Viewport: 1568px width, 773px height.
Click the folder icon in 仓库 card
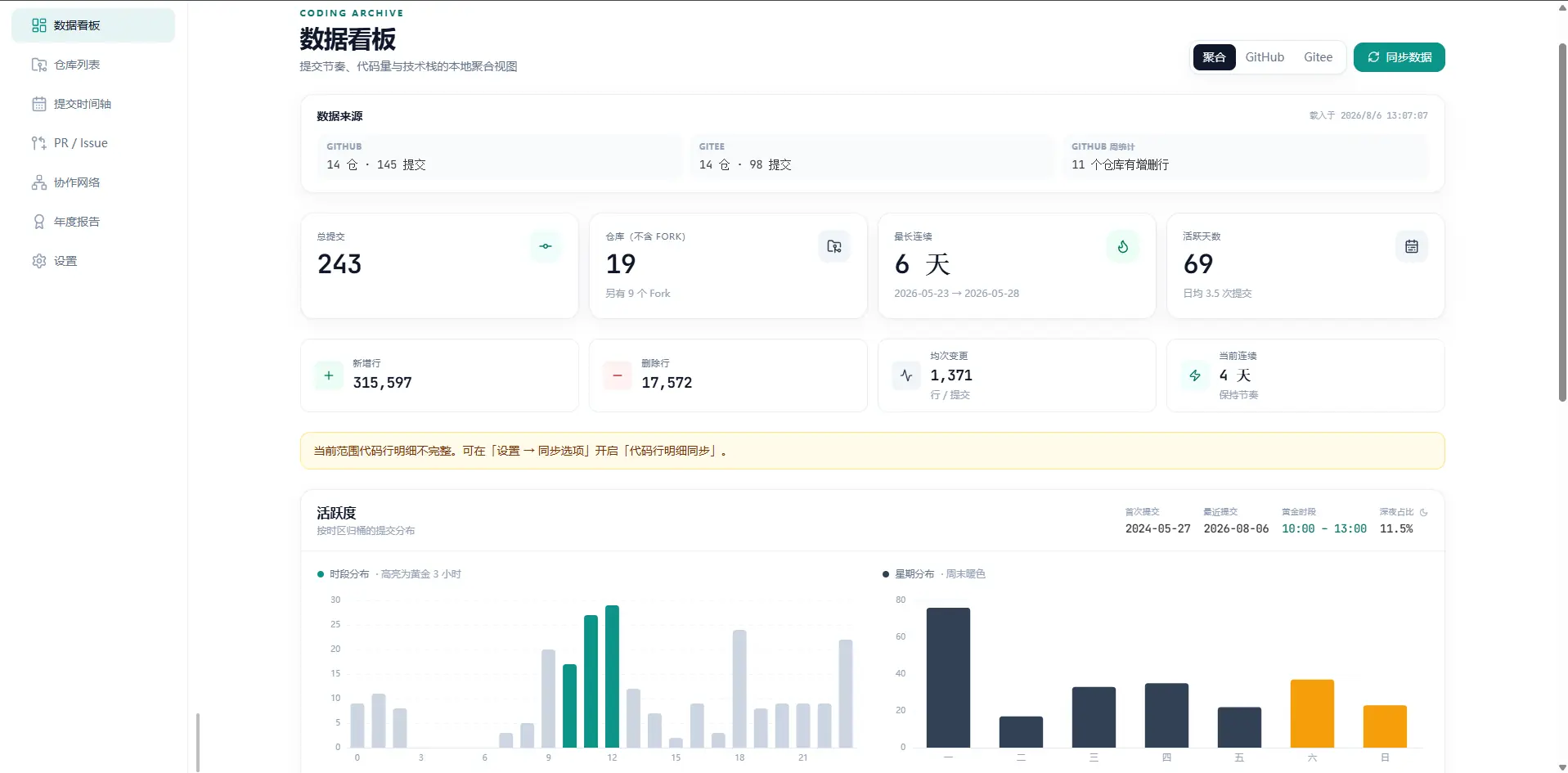pos(834,246)
